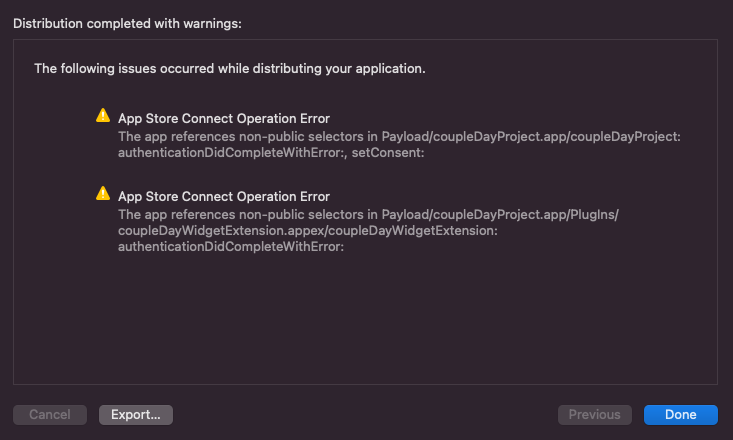Select the first App Store Connect Operation Error title
Screen dimensions: 733x440
click(x=224, y=119)
